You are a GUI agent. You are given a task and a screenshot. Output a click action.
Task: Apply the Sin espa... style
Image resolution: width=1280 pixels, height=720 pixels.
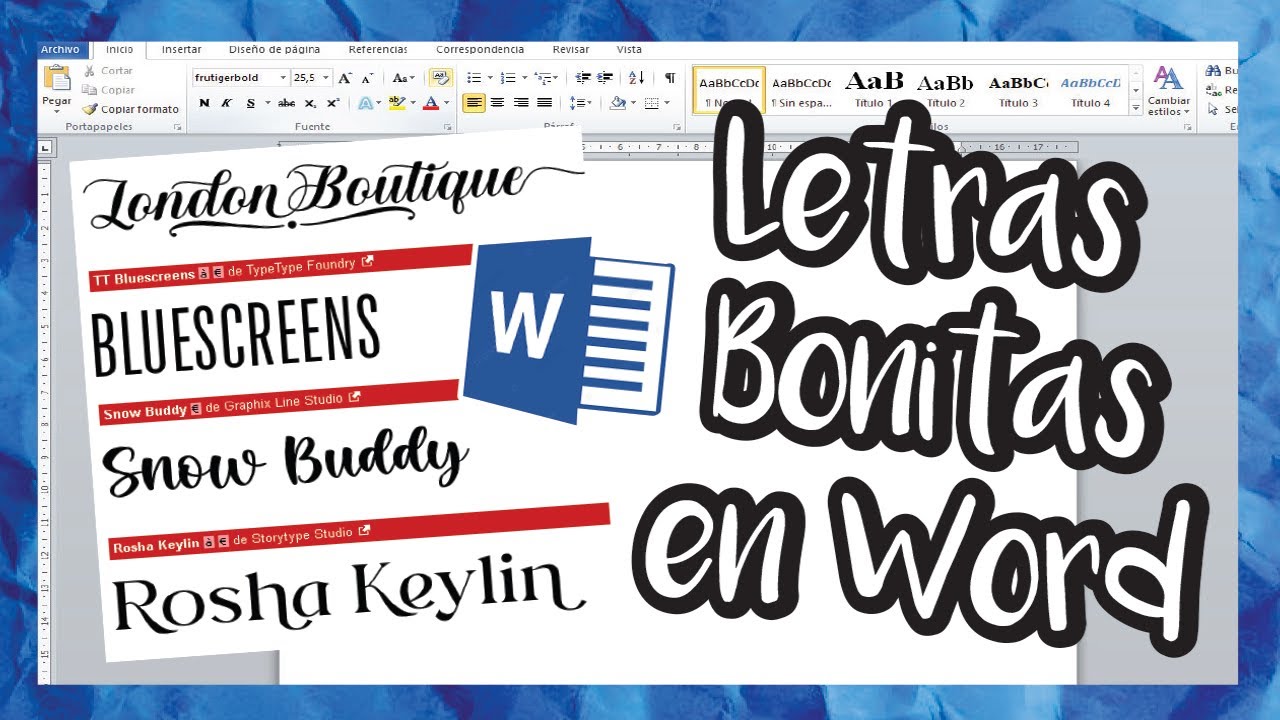point(801,89)
